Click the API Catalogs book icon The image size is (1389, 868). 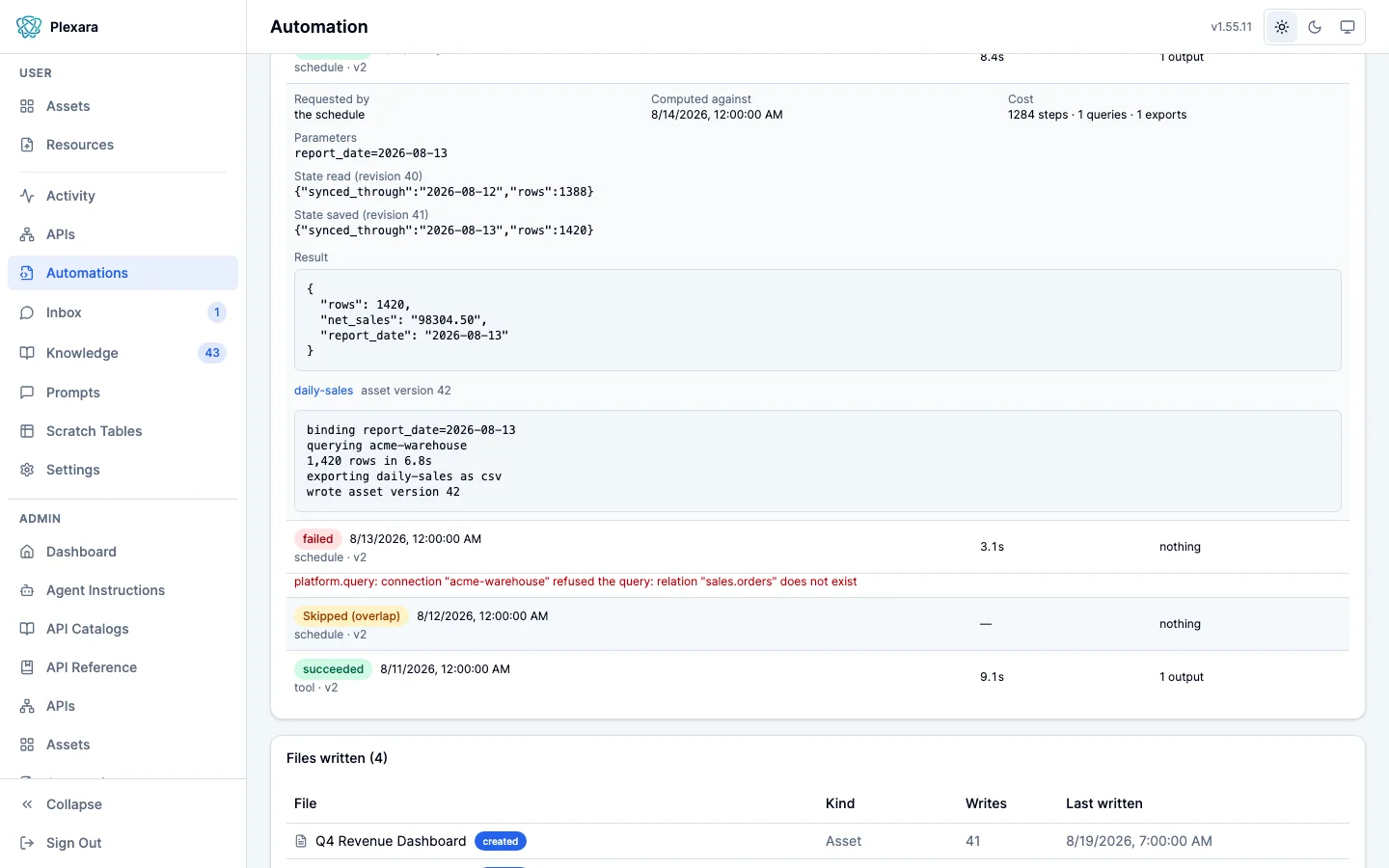point(27,629)
